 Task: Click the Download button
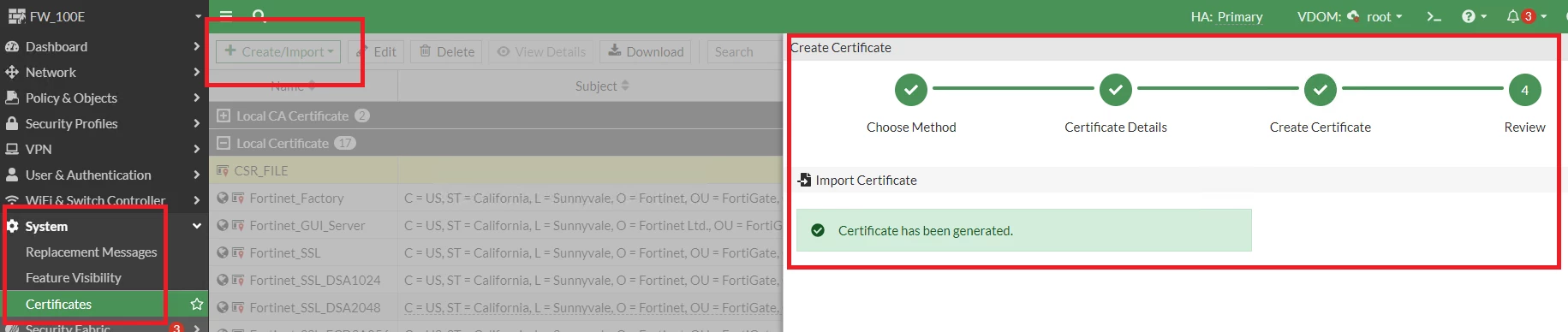point(647,51)
